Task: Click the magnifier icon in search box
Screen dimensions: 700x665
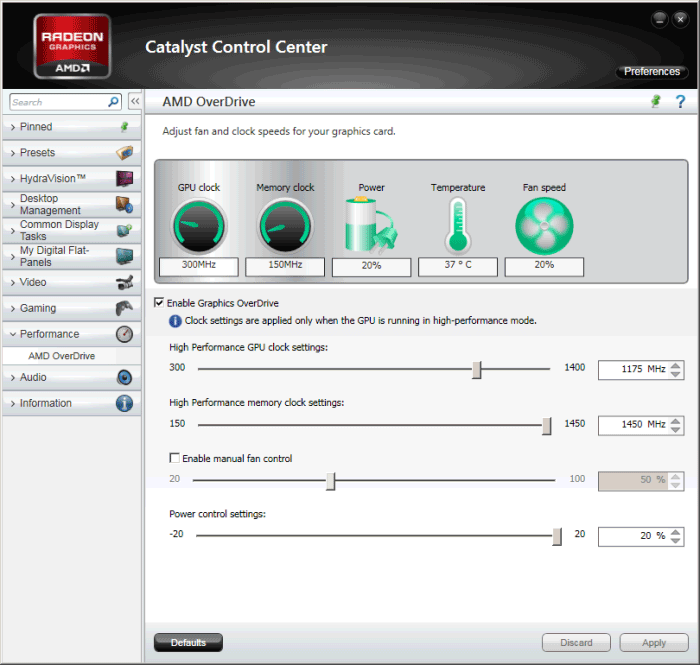Action: (113, 102)
